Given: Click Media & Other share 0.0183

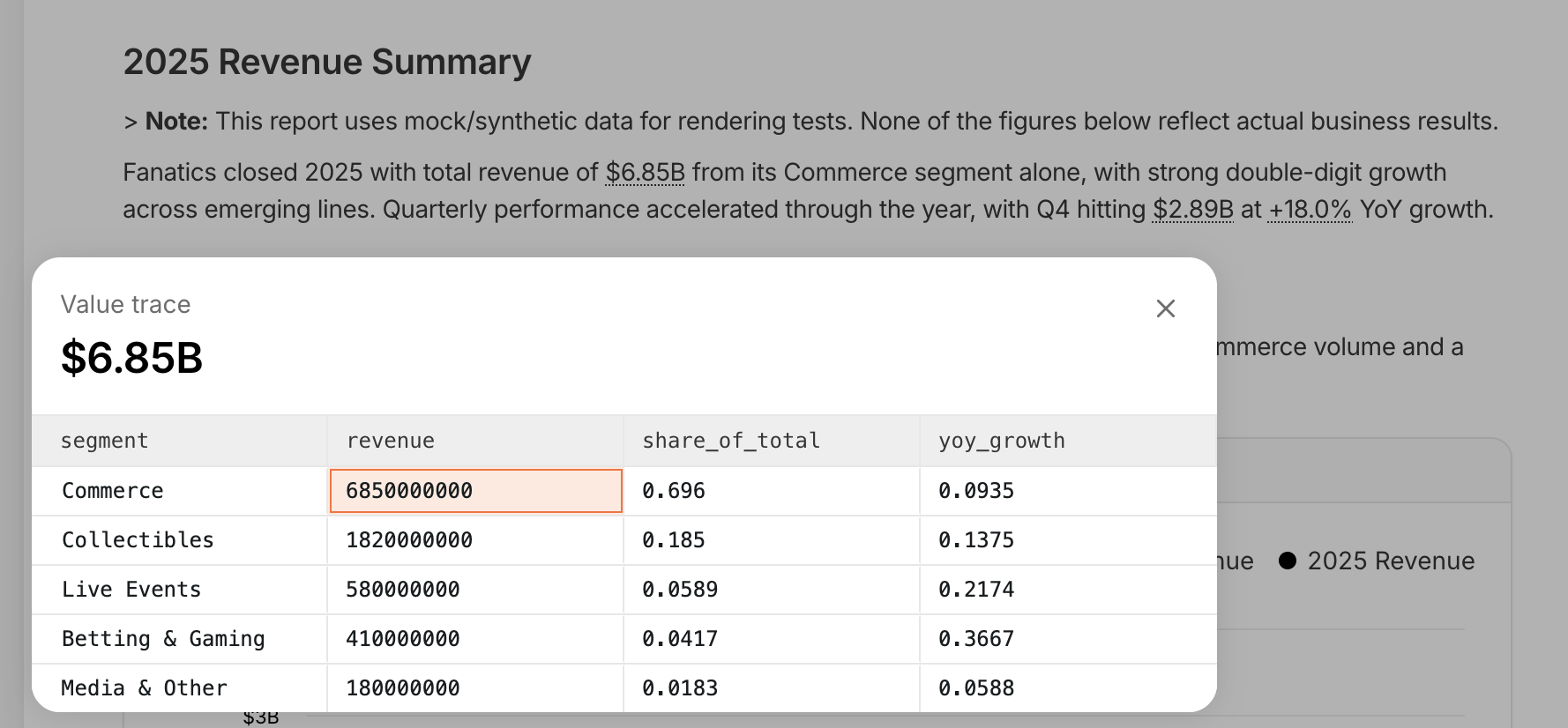Looking at the screenshot, I should pyautogui.click(x=772, y=688).
